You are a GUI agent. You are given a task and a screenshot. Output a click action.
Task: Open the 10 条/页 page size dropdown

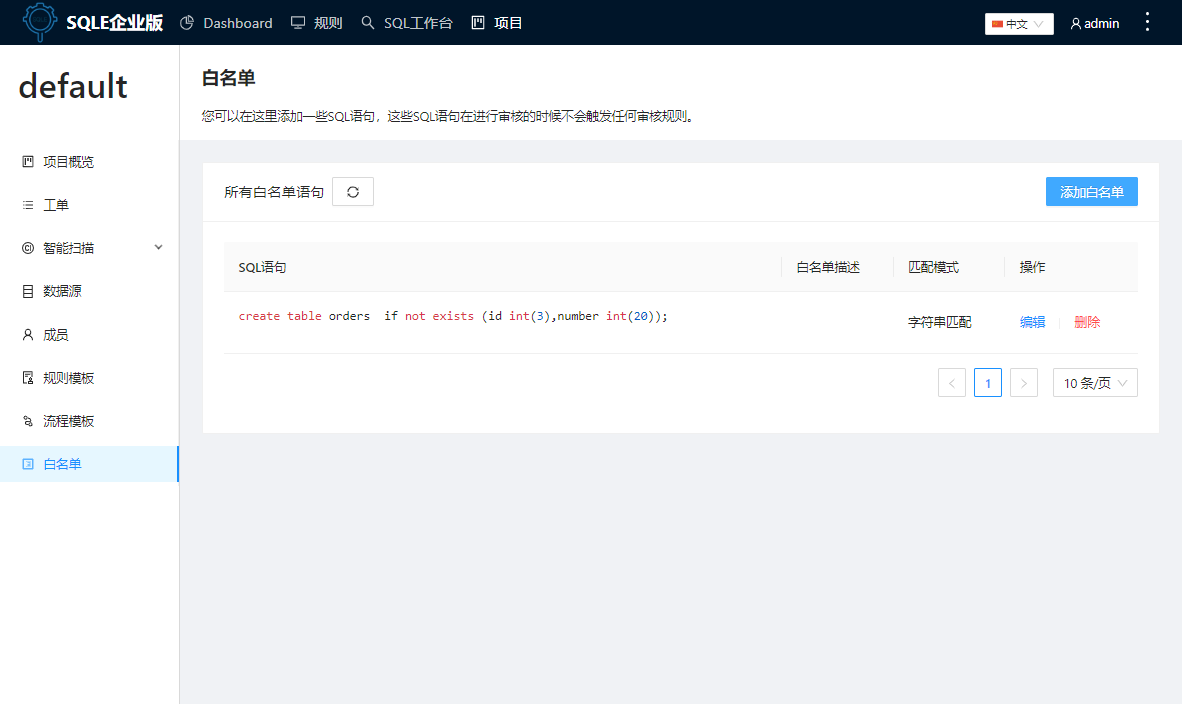tap(1095, 383)
